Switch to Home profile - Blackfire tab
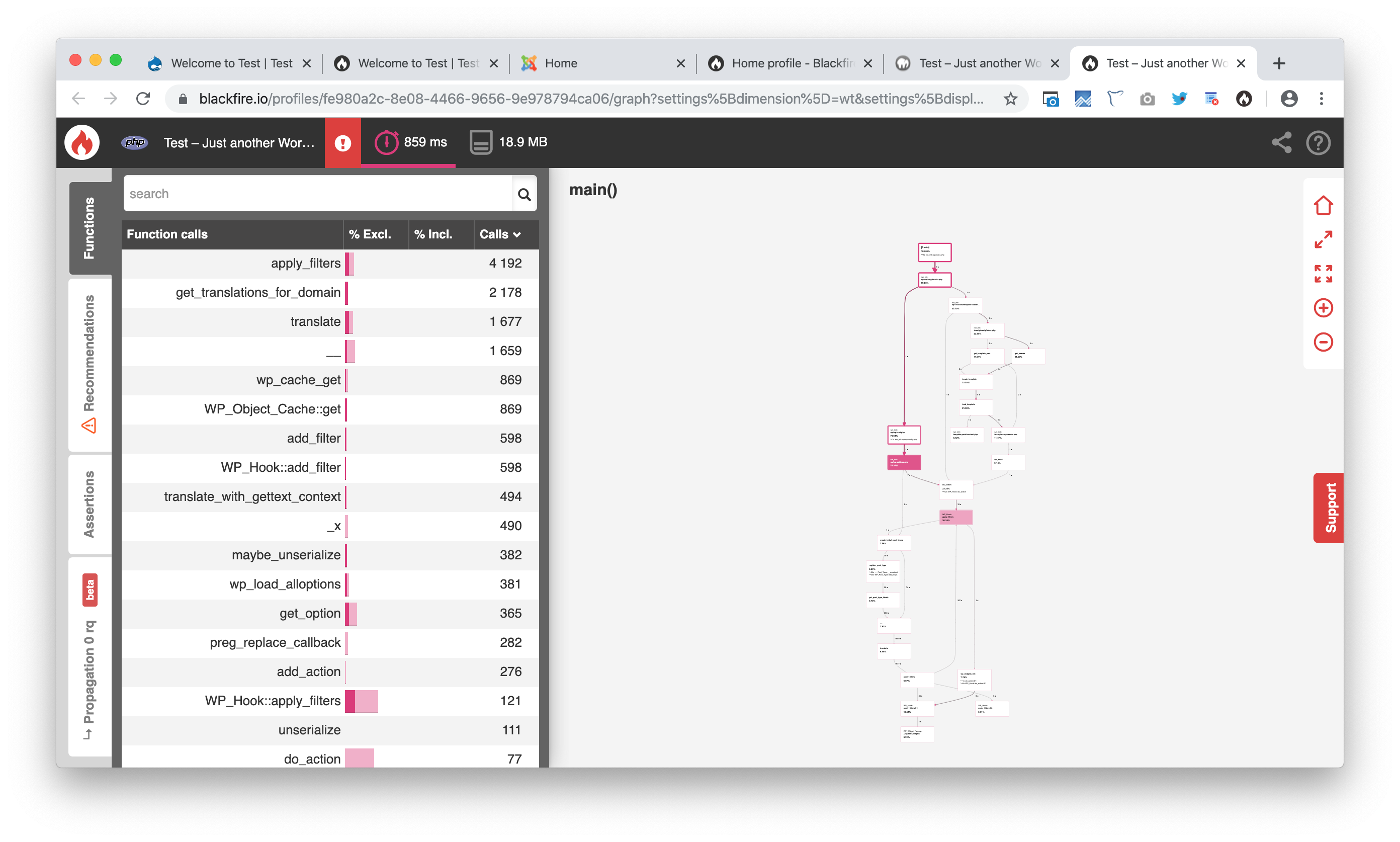Screen dimensions: 1400x842 [789, 63]
